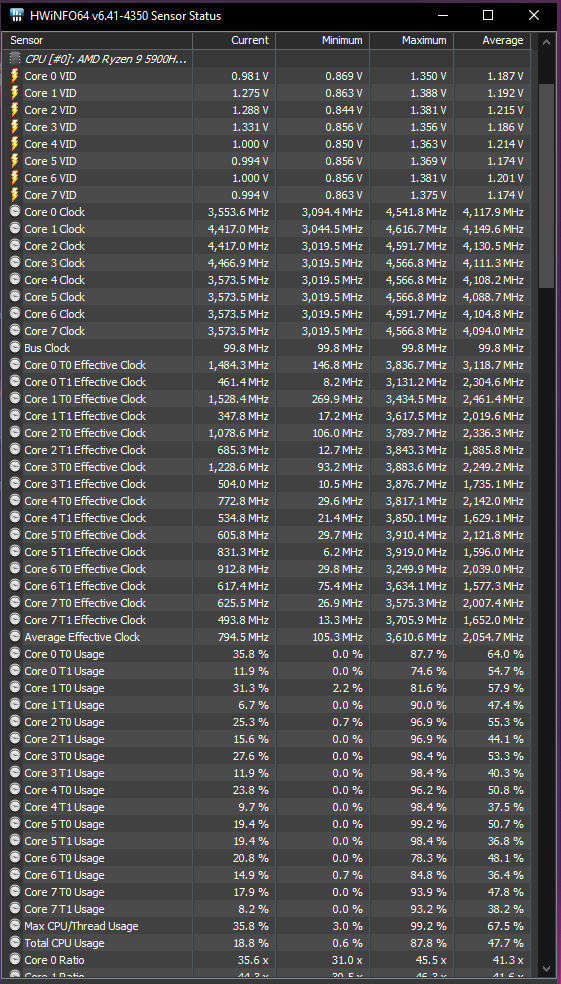Click the icon beside Core 1 T1 Usage
Image resolution: width=561 pixels, height=984 pixels.
(x=15, y=705)
